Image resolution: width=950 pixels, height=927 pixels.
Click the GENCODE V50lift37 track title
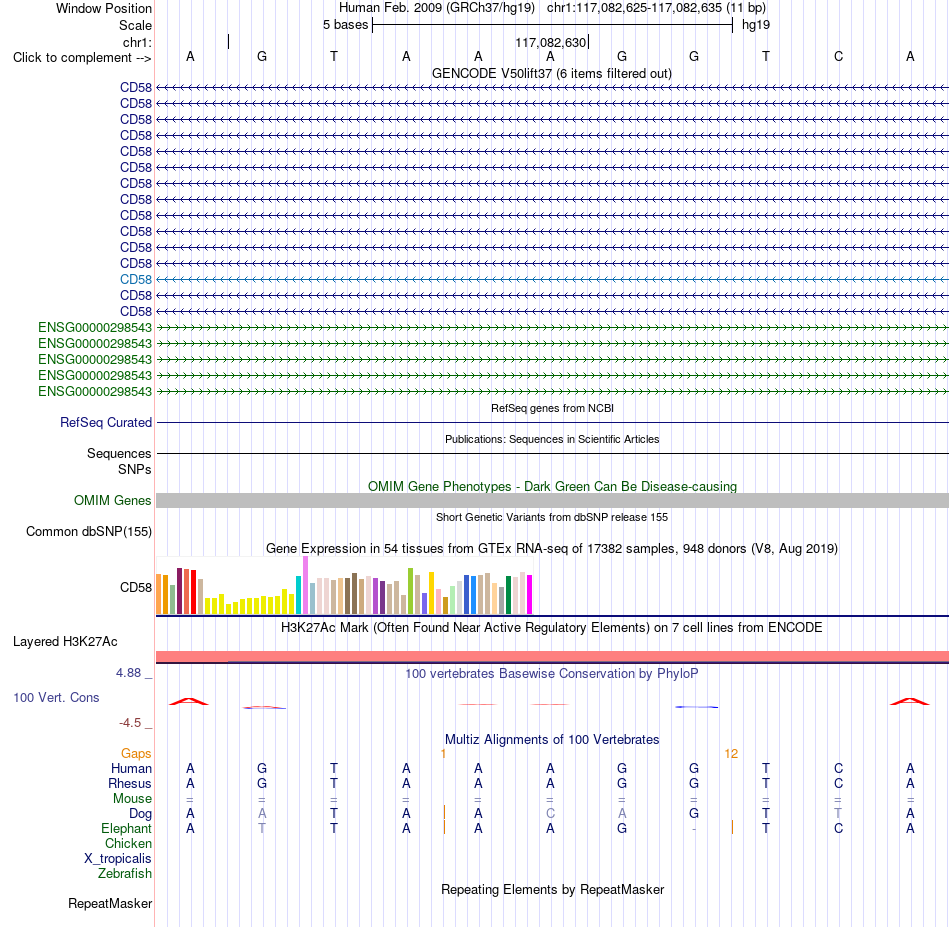point(551,73)
